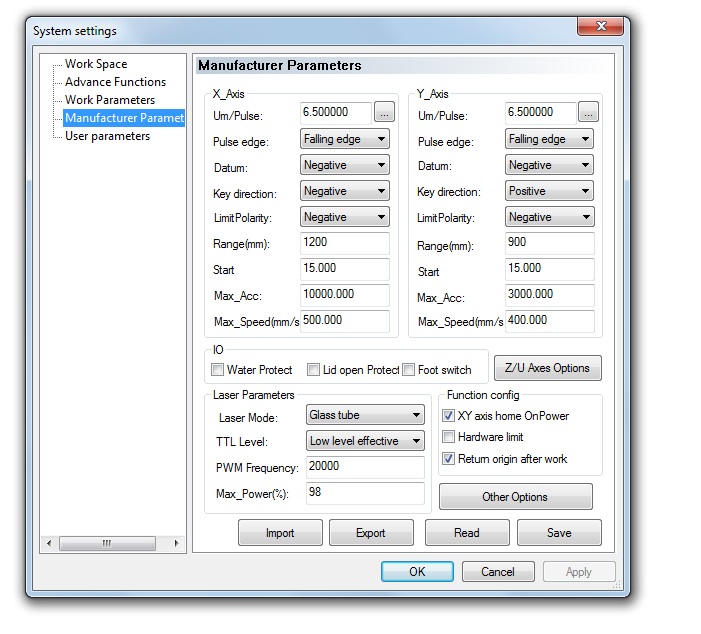Uncheck XY axis home OnPower
Viewport: 701px width, 634px height.
[449, 415]
